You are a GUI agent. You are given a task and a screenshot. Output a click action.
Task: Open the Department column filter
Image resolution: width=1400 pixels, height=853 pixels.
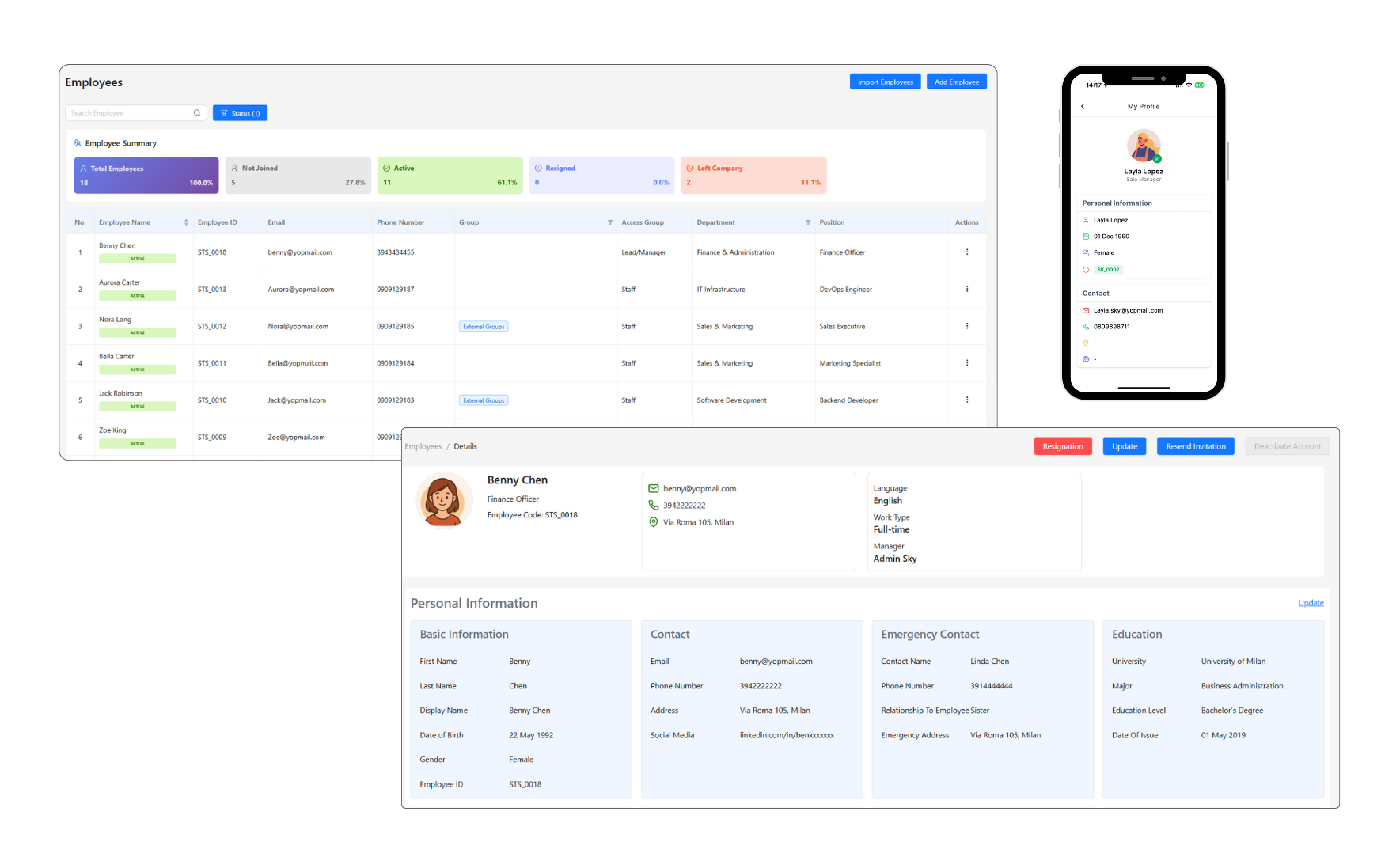tap(807, 222)
